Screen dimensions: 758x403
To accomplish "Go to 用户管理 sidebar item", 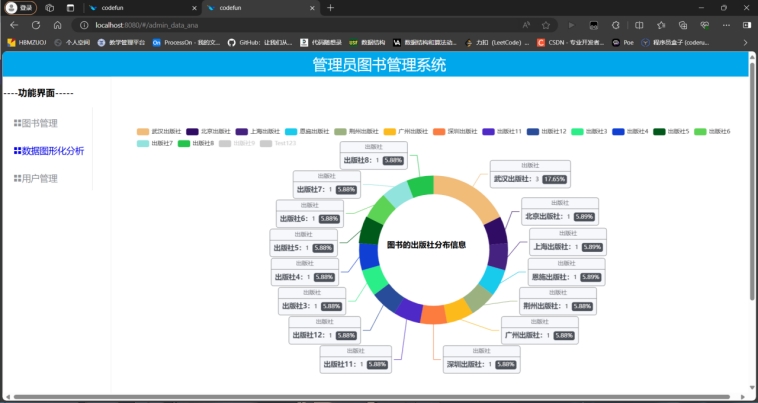I will (40, 178).
